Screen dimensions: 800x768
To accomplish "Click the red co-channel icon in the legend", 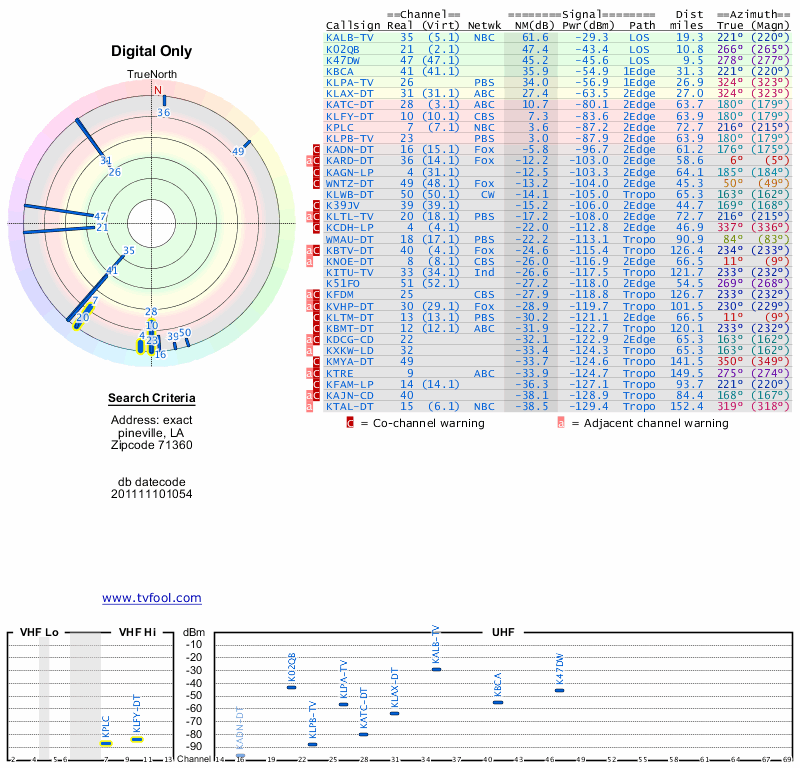I will pyautogui.click(x=350, y=423).
